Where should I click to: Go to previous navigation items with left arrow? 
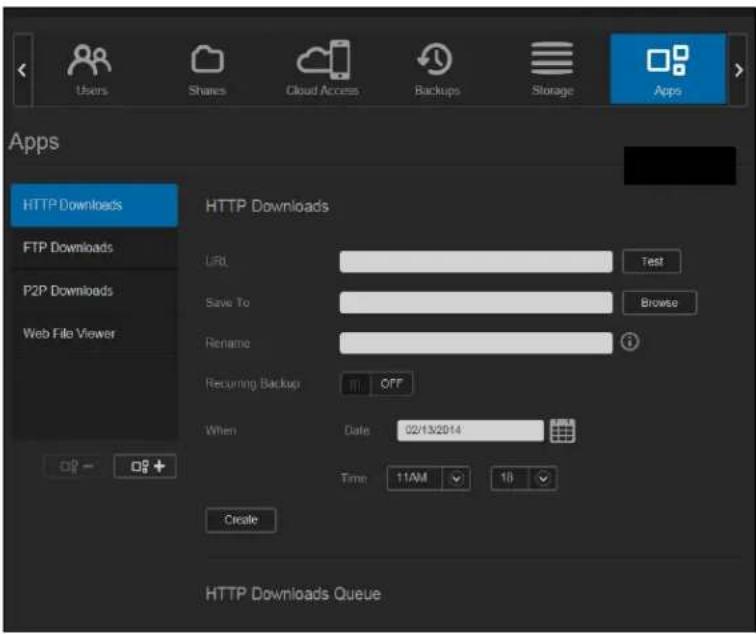[22, 70]
